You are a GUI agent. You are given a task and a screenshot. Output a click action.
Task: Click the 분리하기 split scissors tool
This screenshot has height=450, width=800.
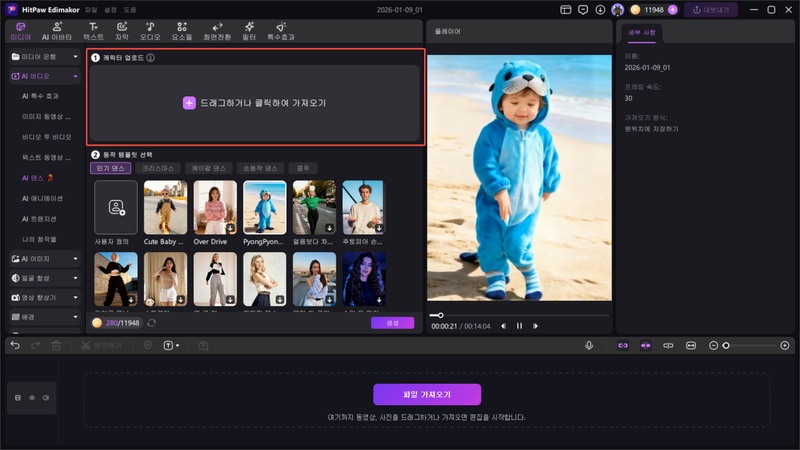(101, 345)
